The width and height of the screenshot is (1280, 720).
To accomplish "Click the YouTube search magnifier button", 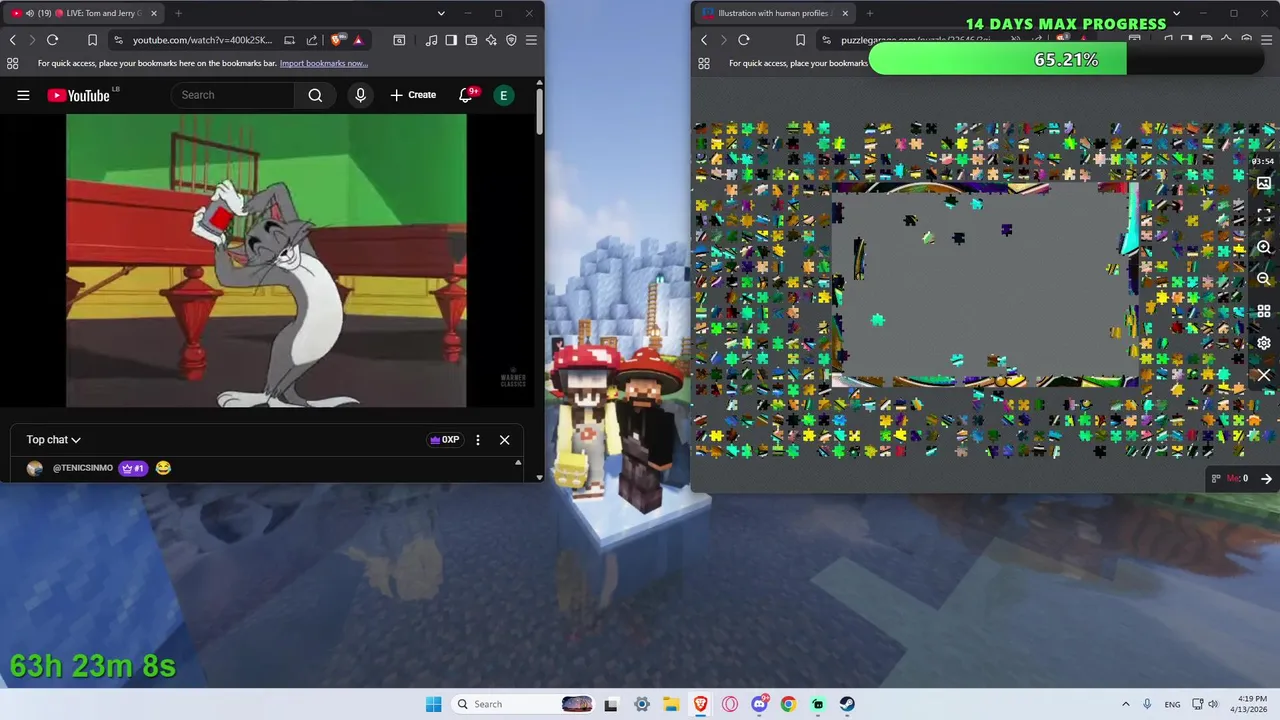I will 315,95.
